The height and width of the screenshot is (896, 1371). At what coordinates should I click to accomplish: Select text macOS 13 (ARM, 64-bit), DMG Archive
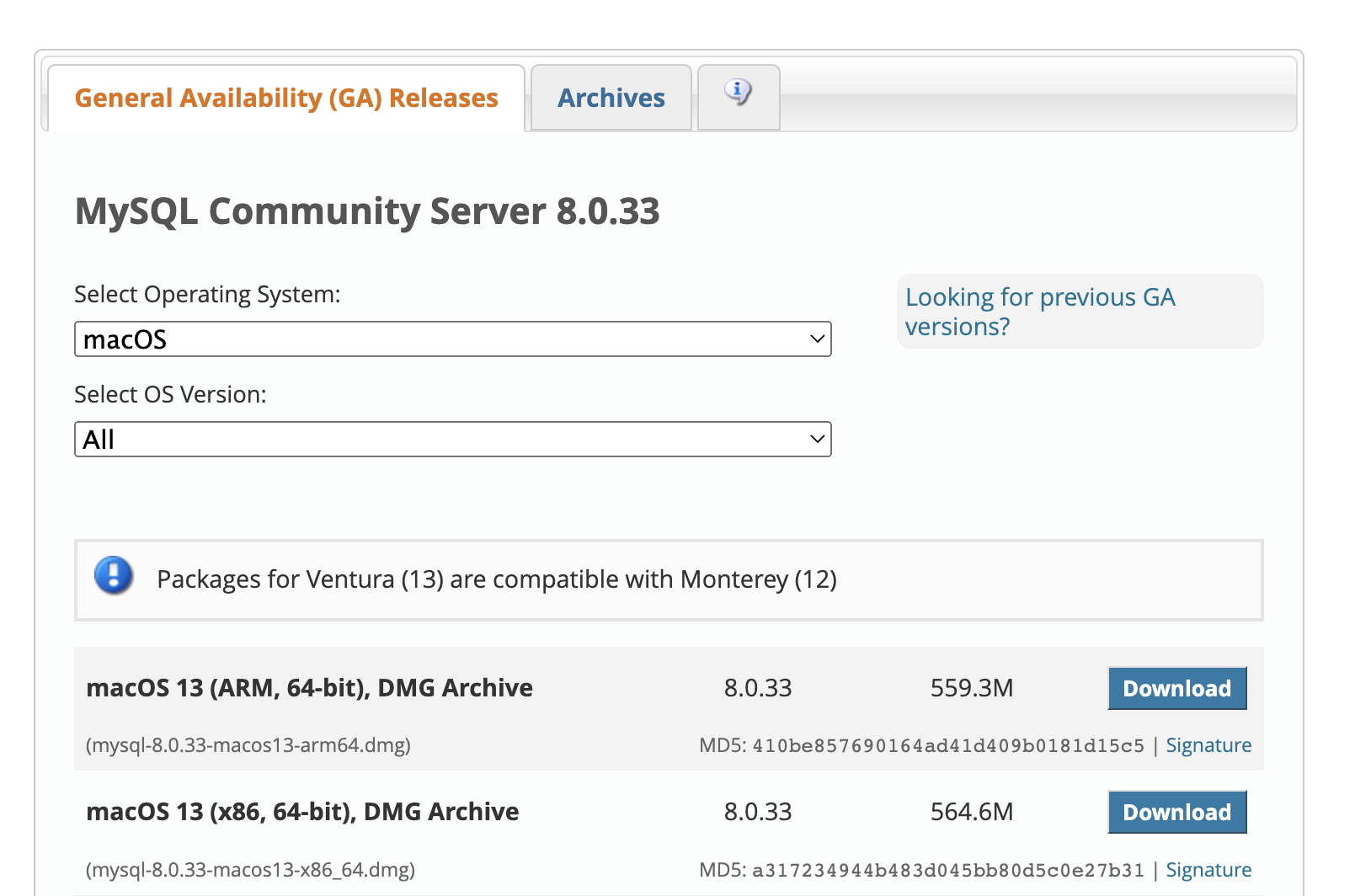[310, 688]
